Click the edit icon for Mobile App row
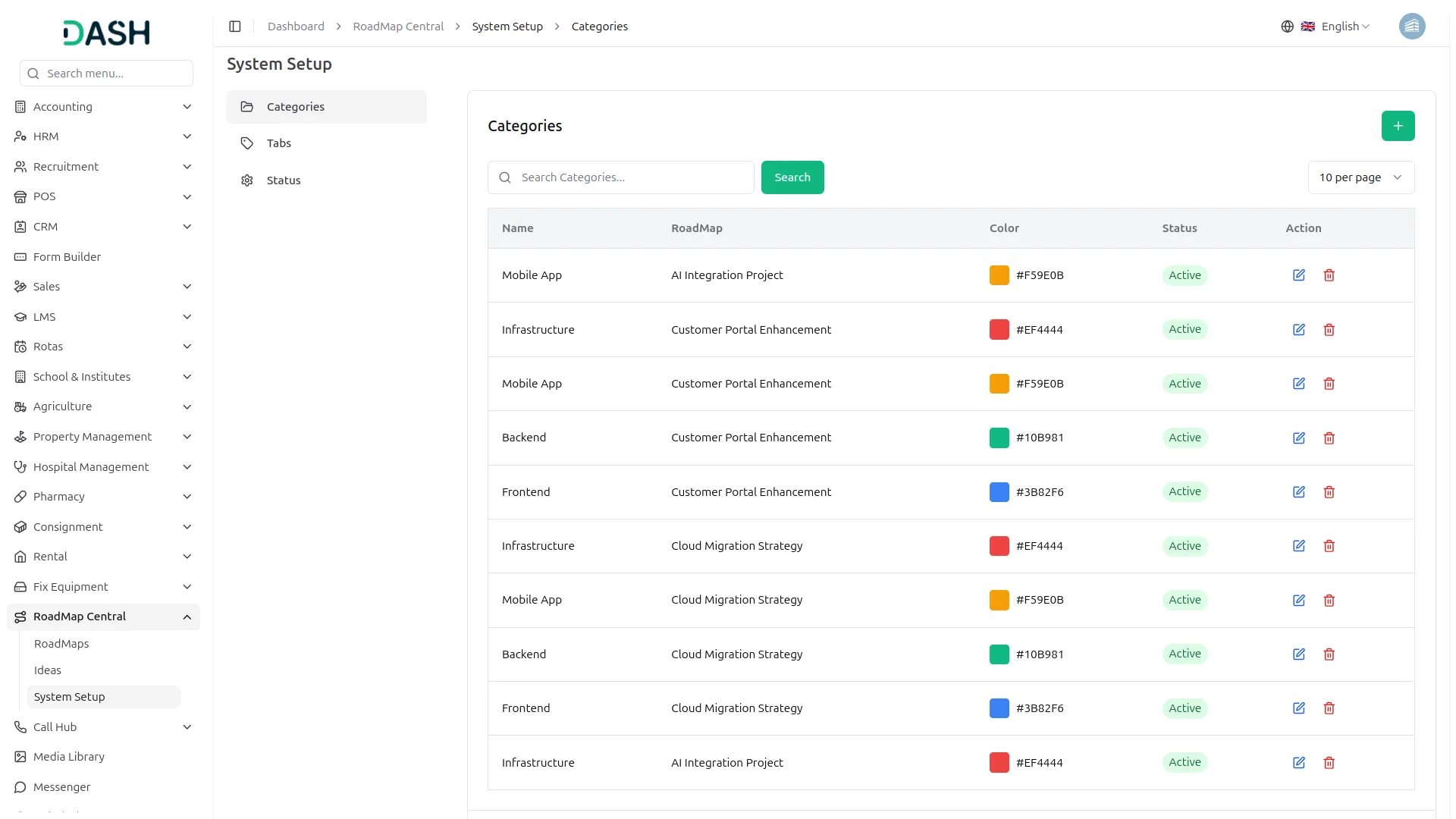1456x819 pixels. point(1299,275)
